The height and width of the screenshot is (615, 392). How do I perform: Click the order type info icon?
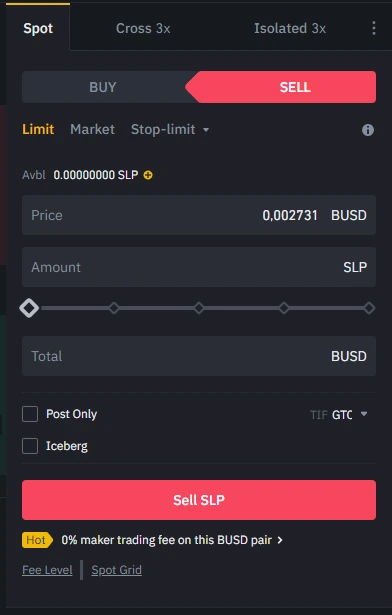click(x=368, y=130)
